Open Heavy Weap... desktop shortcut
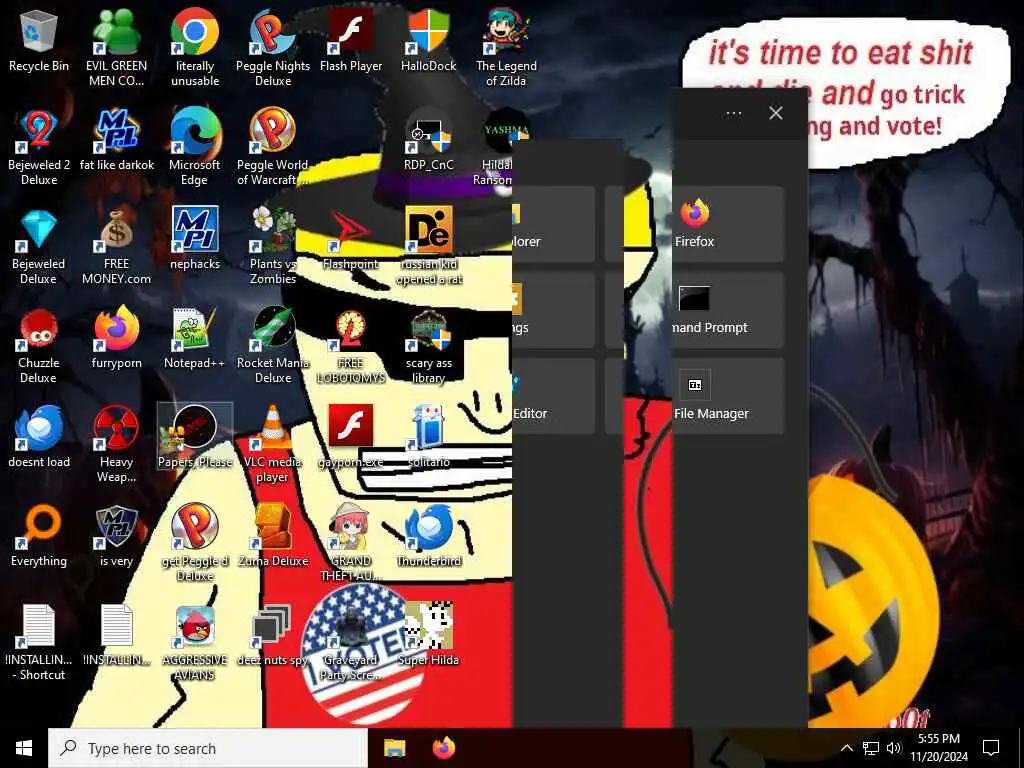Viewport: 1024px width, 768px height. pyautogui.click(x=116, y=444)
